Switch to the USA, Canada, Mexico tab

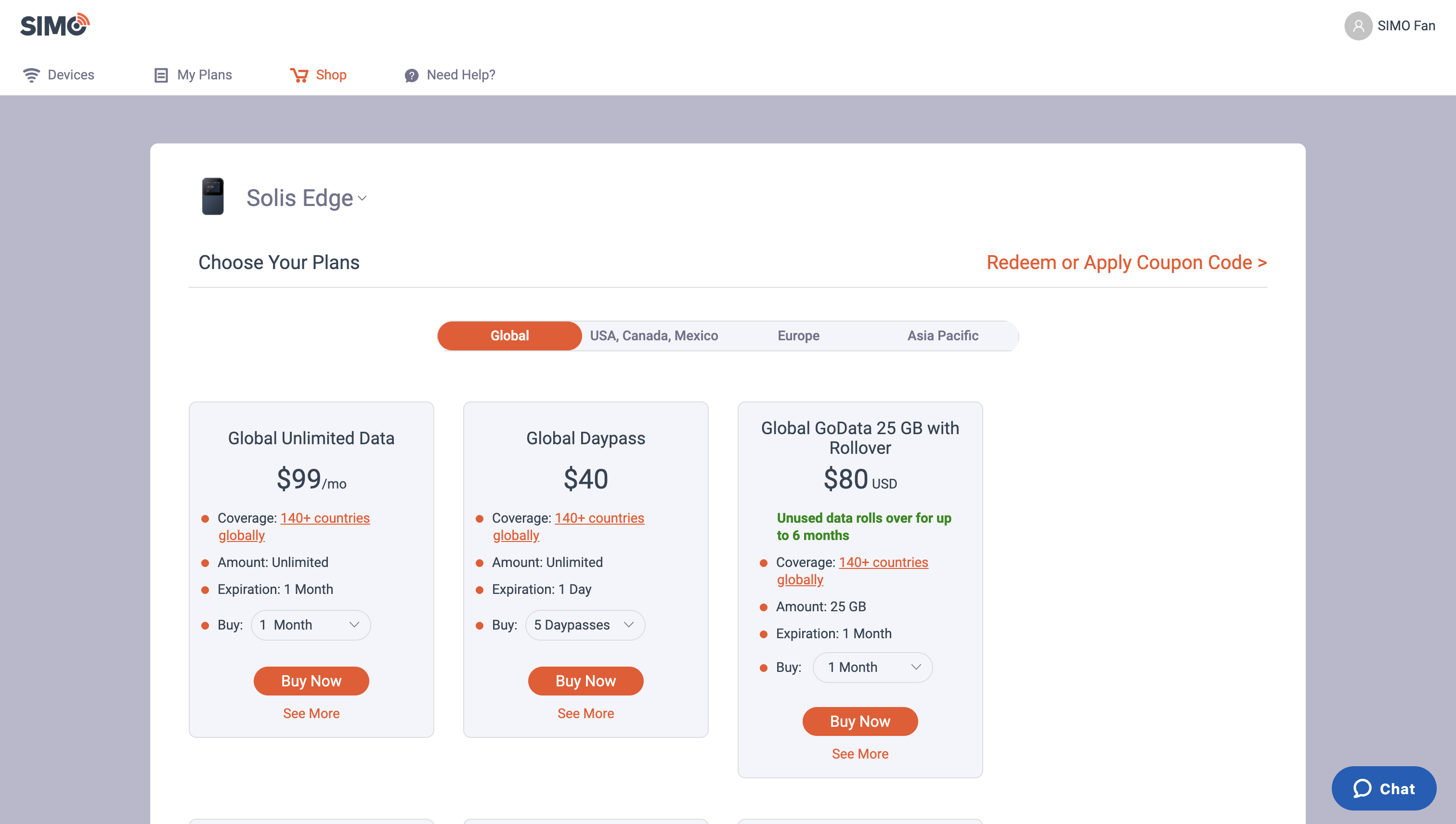coord(654,335)
